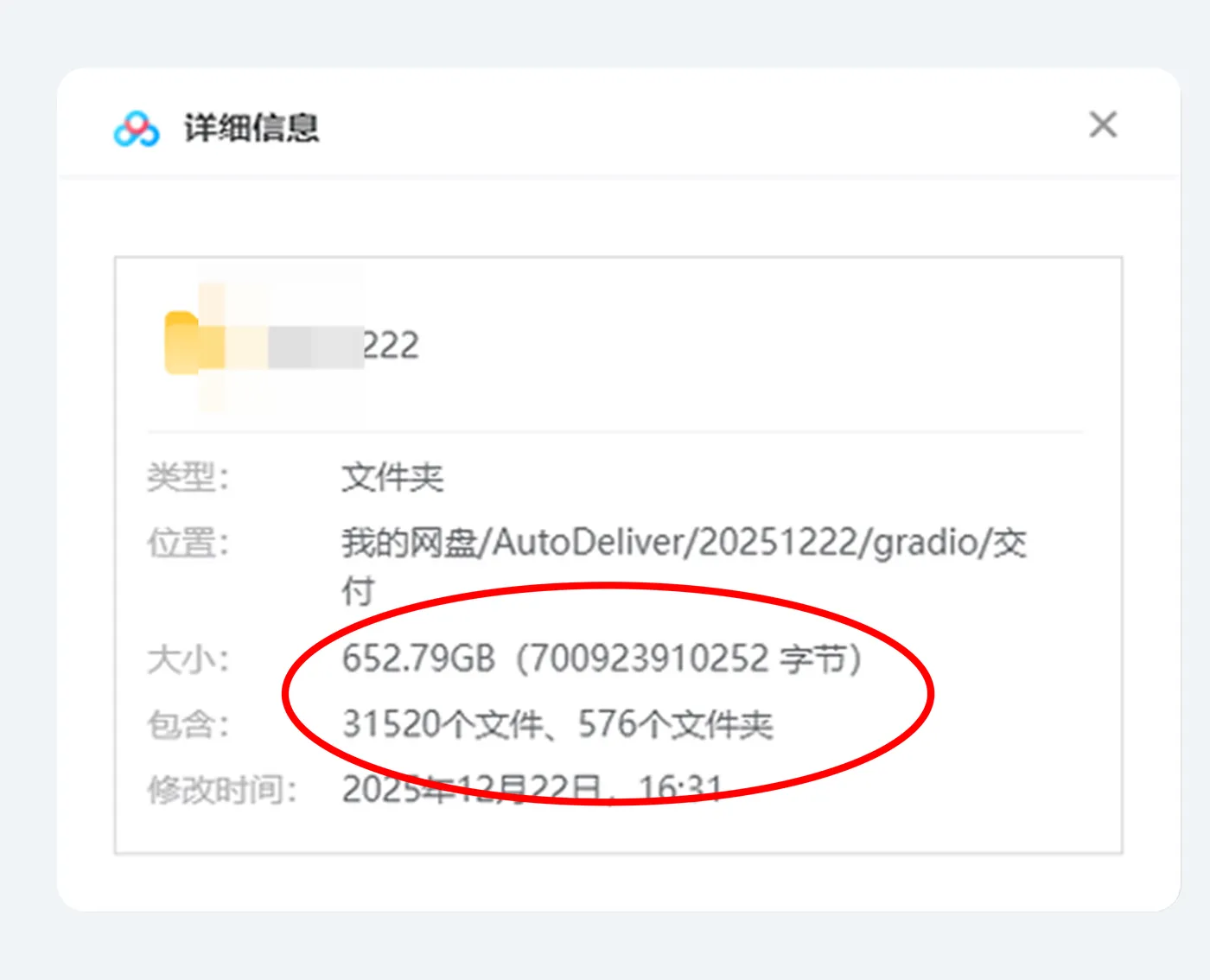
Task: Select the 652.79GB size value
Action: click(x=419, y=659)
